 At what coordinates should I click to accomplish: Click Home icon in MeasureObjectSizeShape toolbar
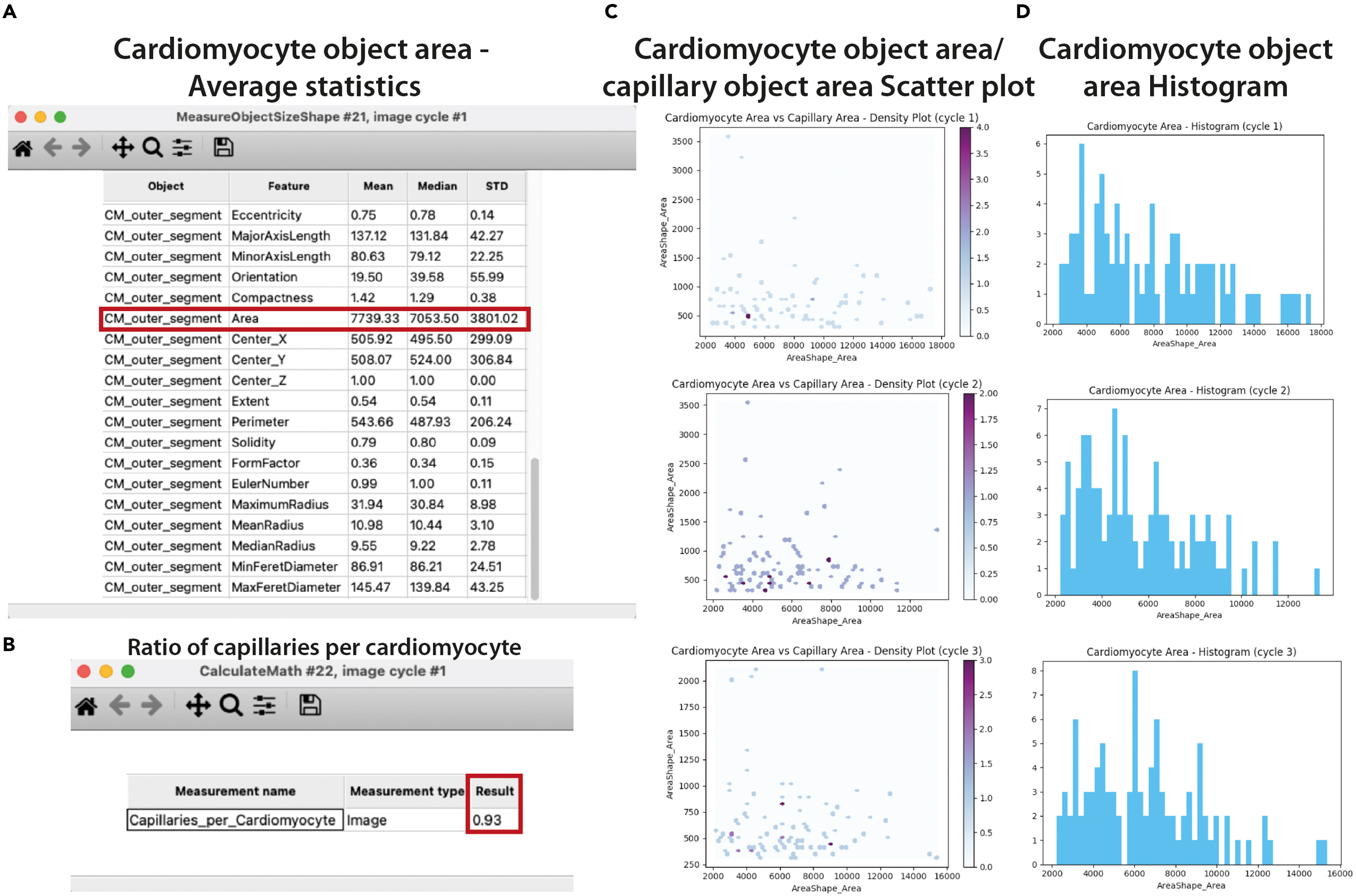[x=23, y=148]
